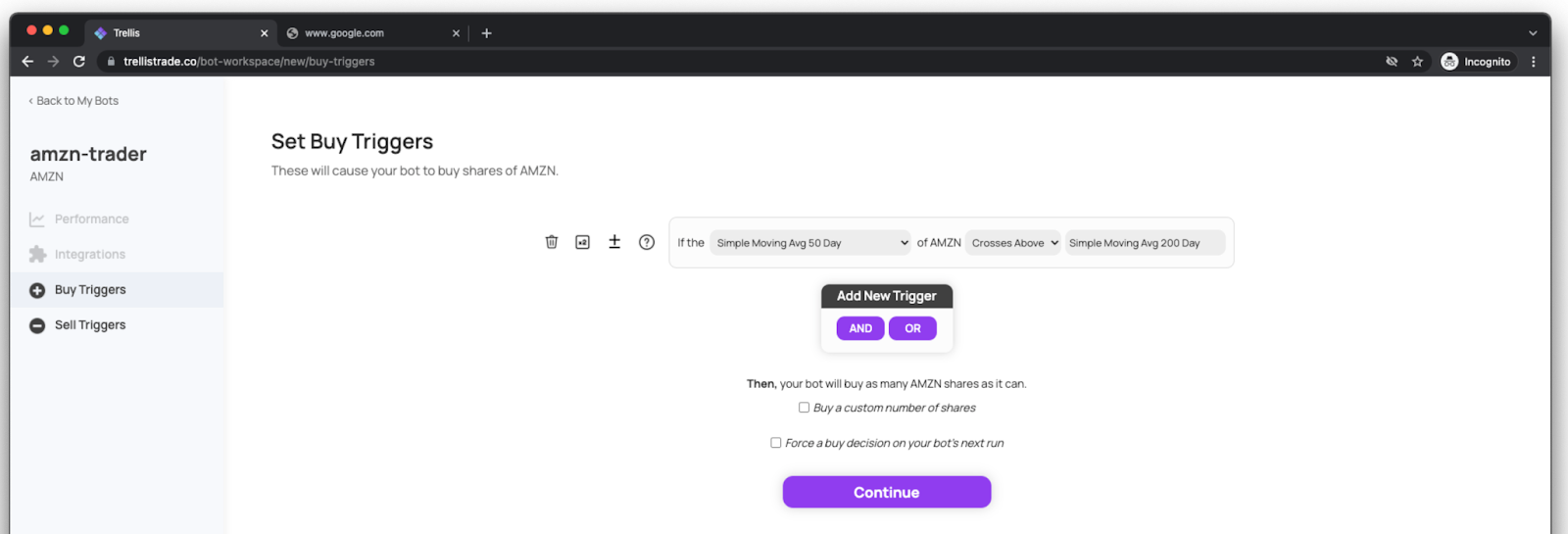Select Sell Triggers in the sidebar
The width and height of the screenshot is (1568, 534).
(x=118, y=325)
